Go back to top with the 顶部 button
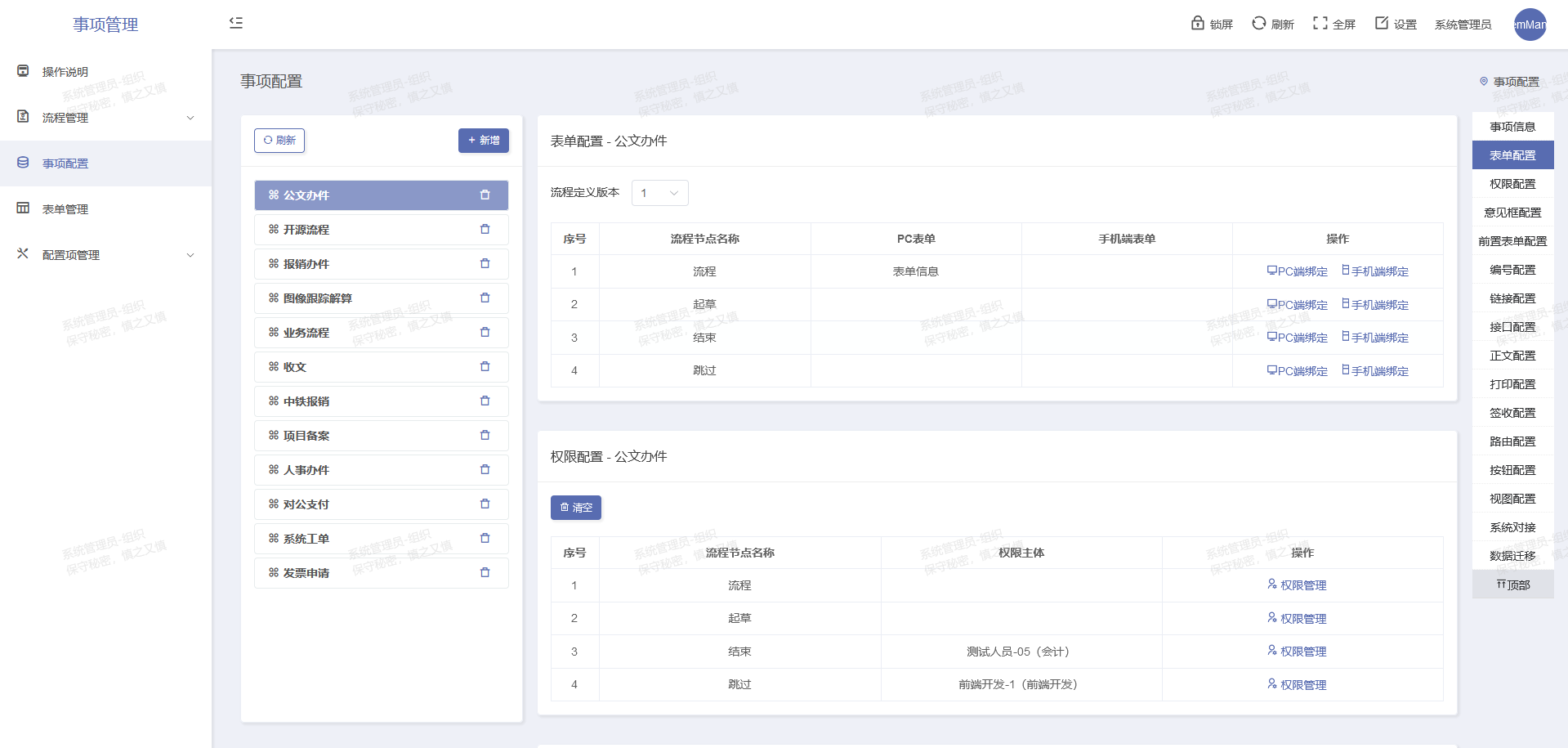Screen dimensions: 1568x748 pos(1512,585)
